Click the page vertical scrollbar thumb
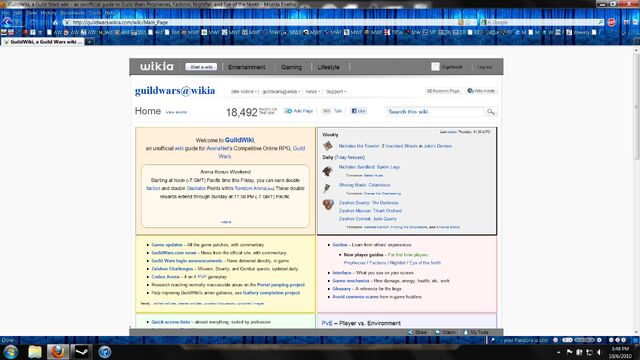The height and width of the screenshot is (360, 640). [x=636, y=108]
